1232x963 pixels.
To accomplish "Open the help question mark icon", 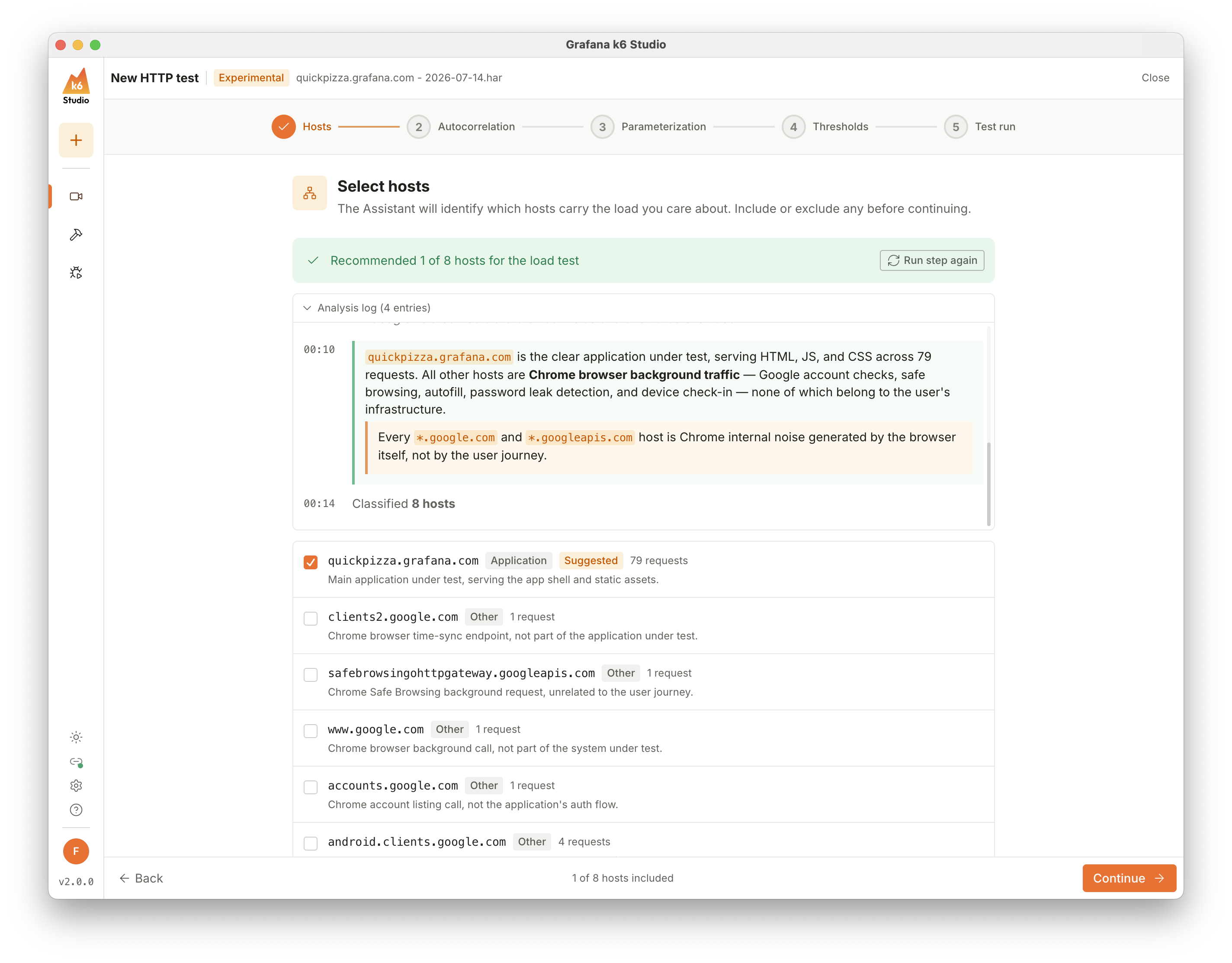I will pyautogui.click(x=76, y=810).
